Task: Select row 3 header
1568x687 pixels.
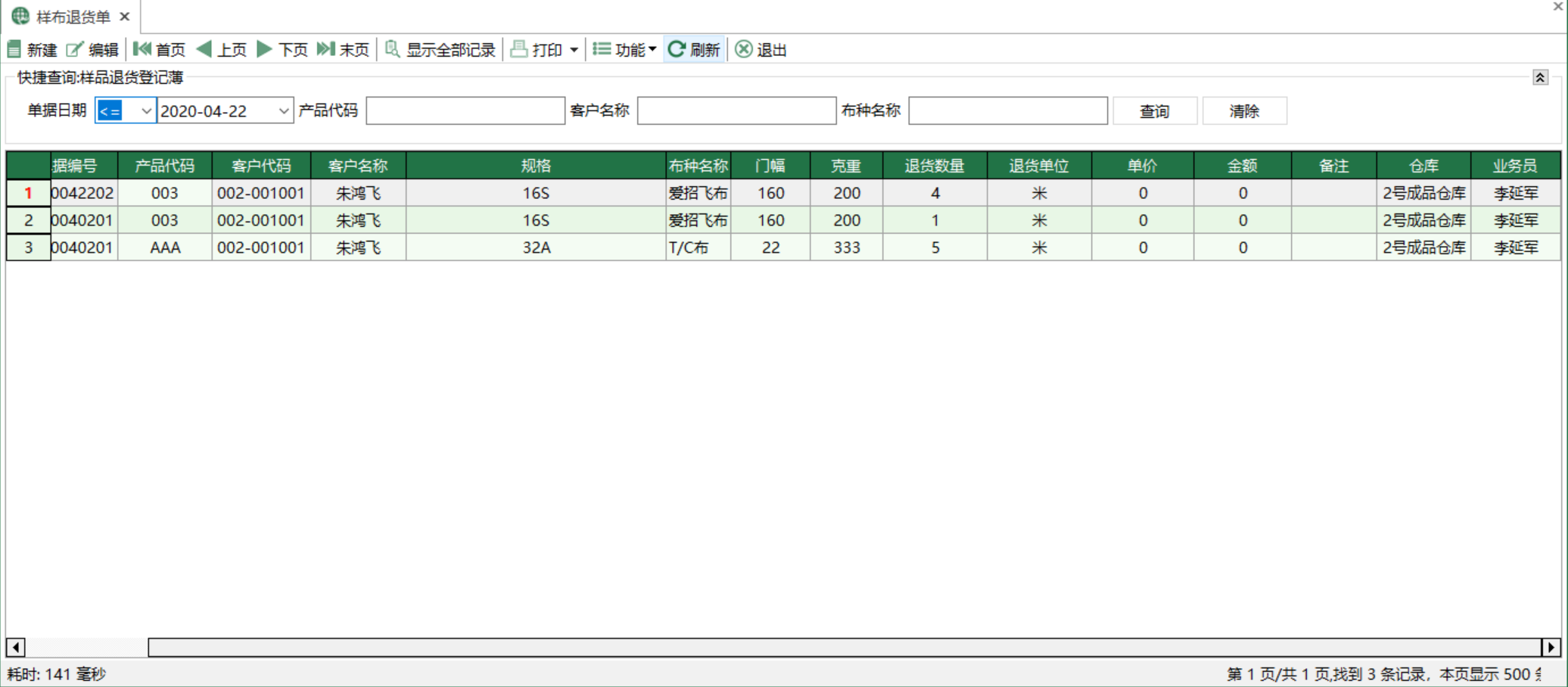Action: click(29, 247)
